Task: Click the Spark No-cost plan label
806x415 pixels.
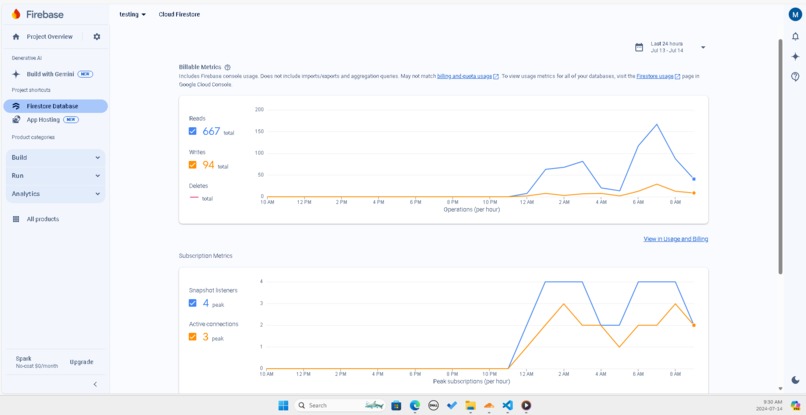Action: [x=36, y=362]
